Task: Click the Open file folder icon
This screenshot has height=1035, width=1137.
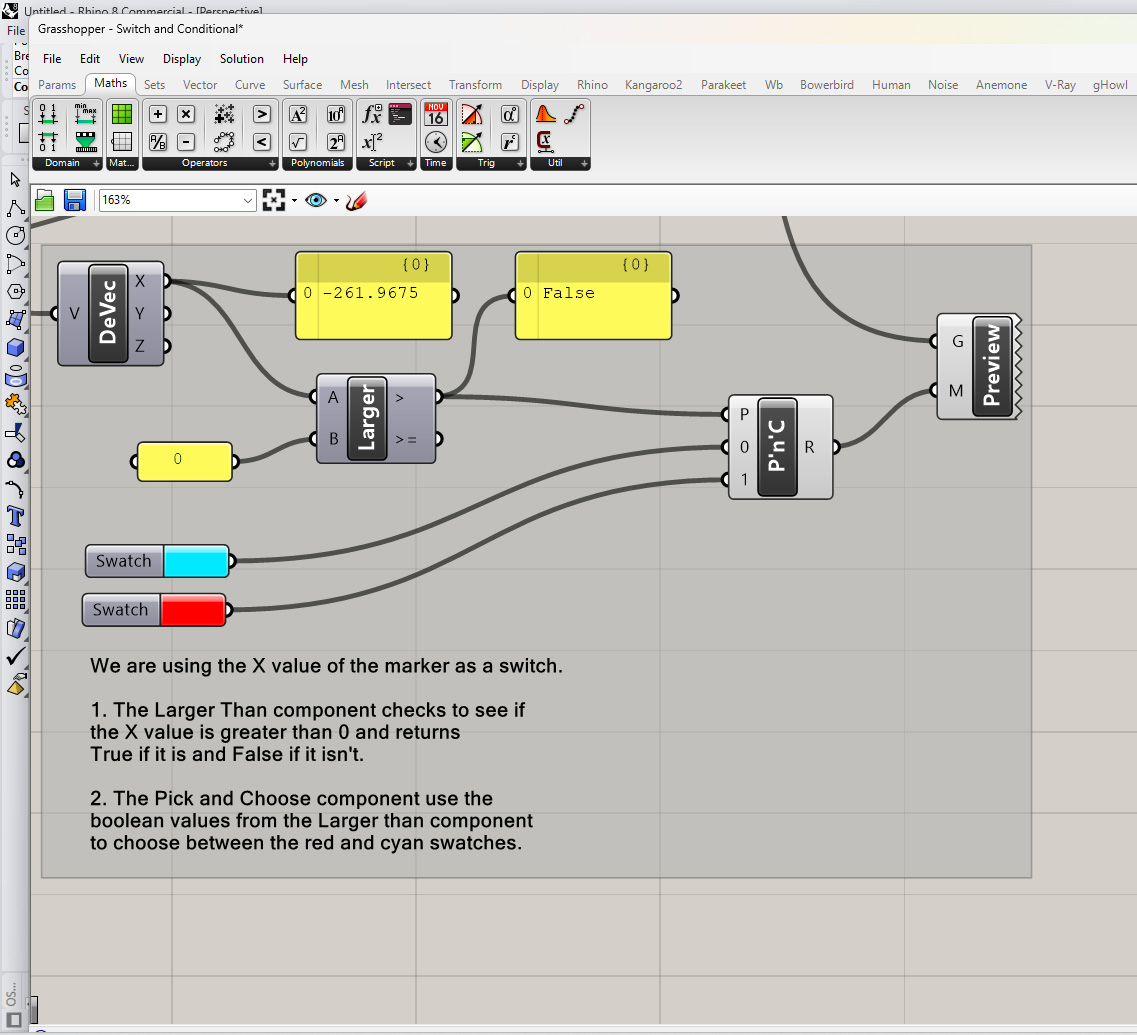Action: [x=45, y=200]
